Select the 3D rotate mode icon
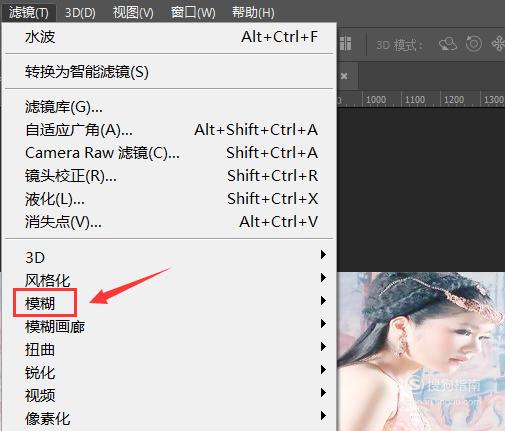This screenshot has width=505, height=431. click(448, 44)
